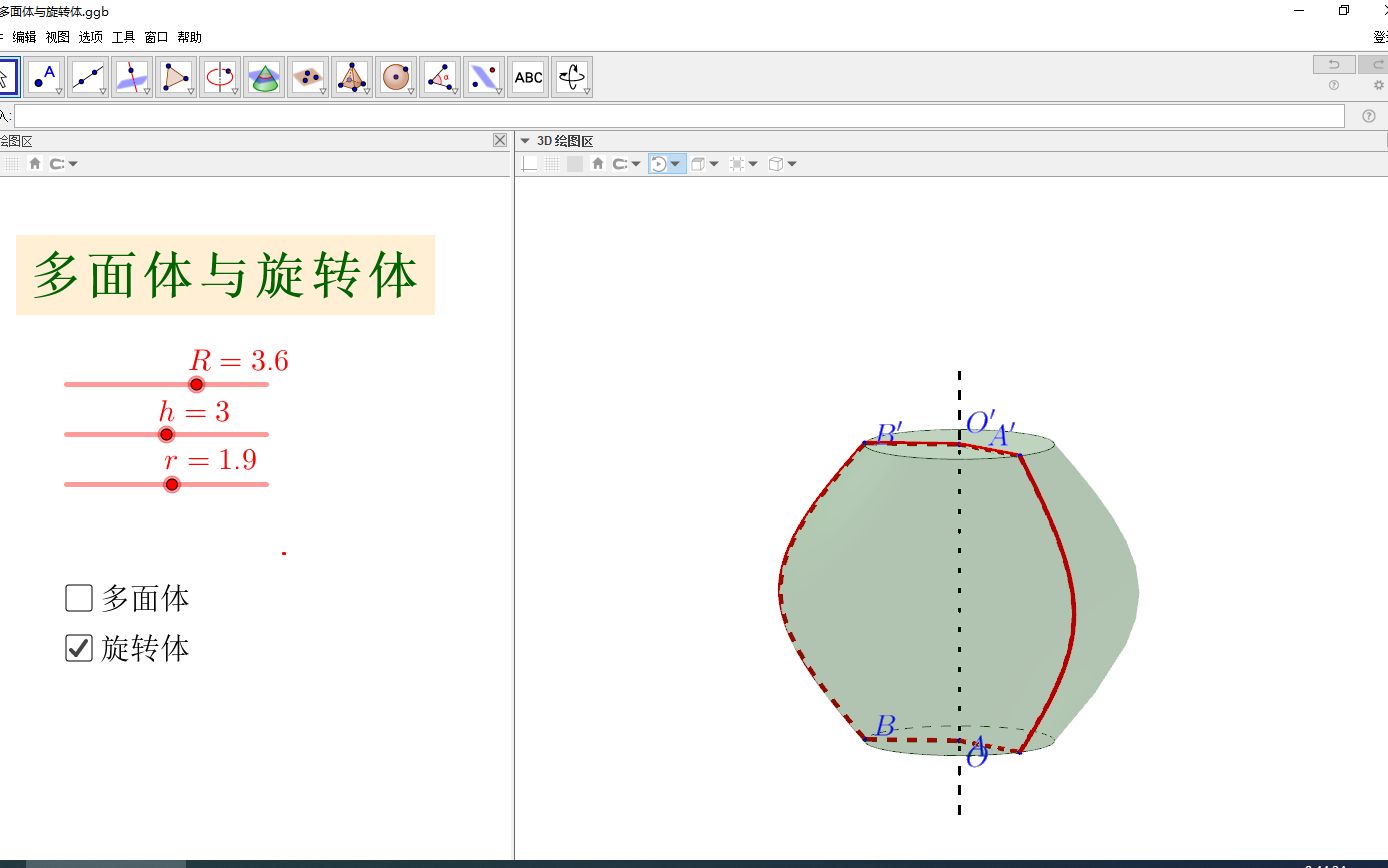Expand the Polygon tool submenu arrow
The width and height of the screenshot is (1388, 868).
(191, 91)
